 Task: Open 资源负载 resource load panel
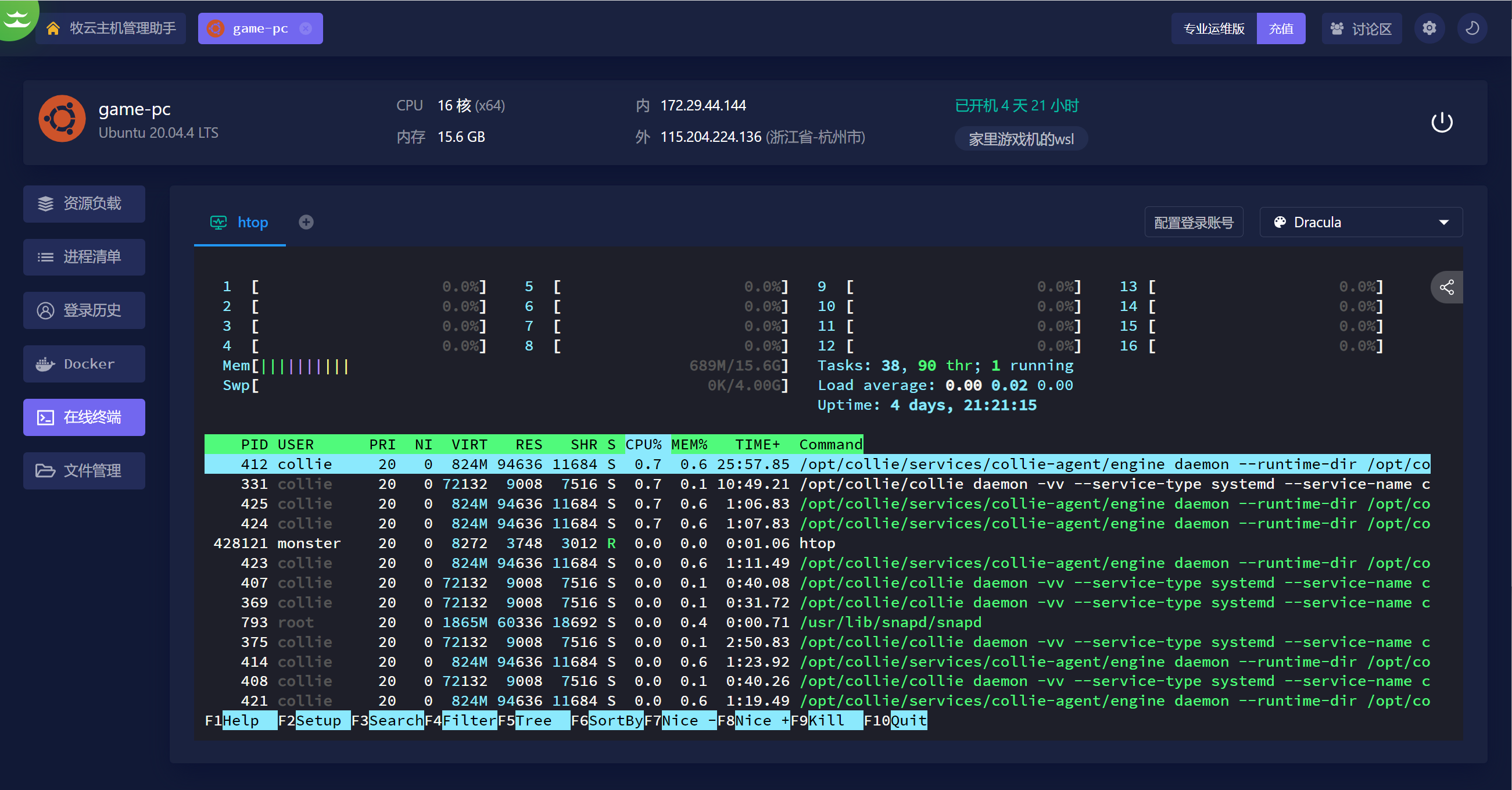coord(84,204)
